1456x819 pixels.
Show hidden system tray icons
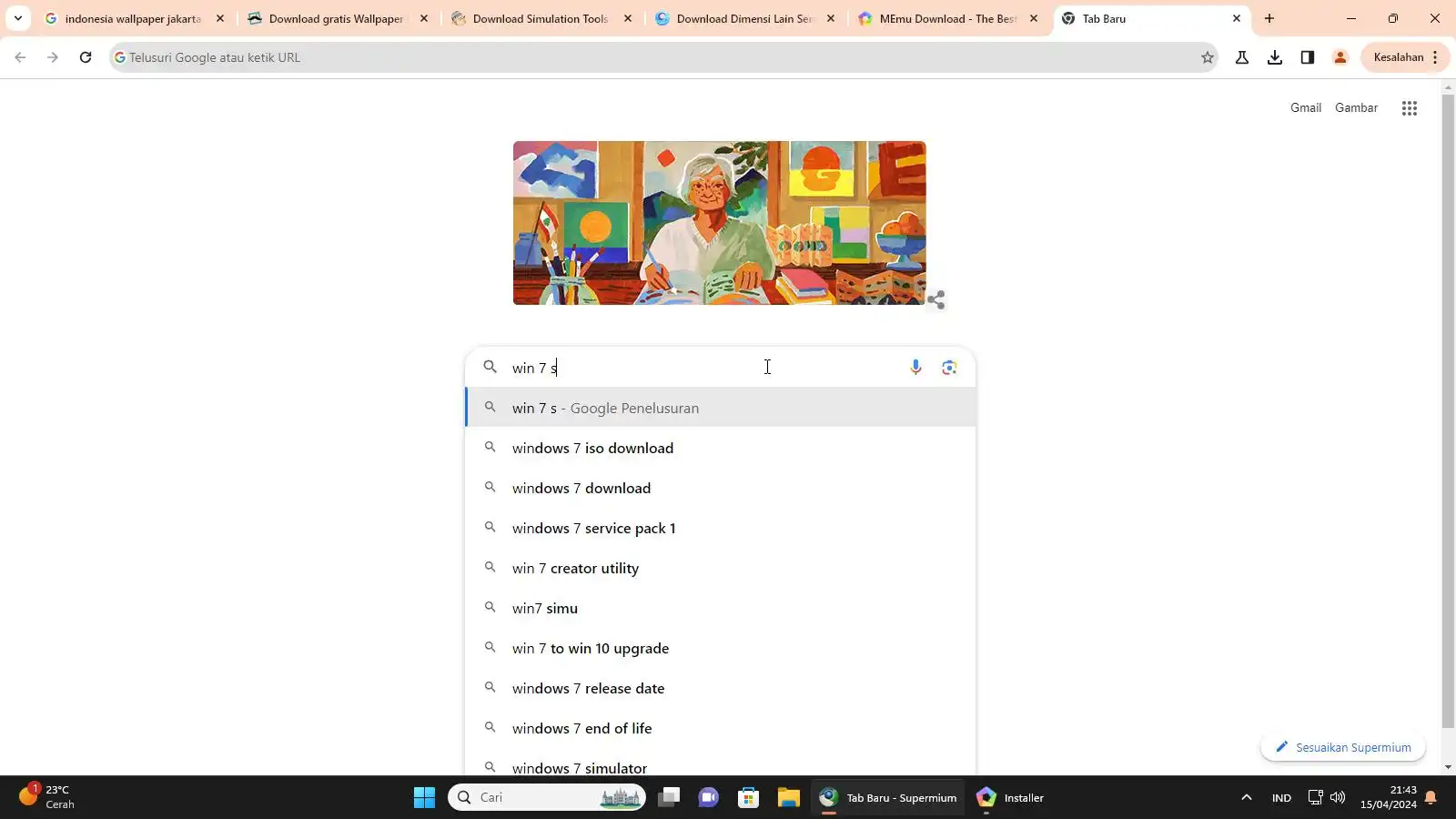[1247, 798]
